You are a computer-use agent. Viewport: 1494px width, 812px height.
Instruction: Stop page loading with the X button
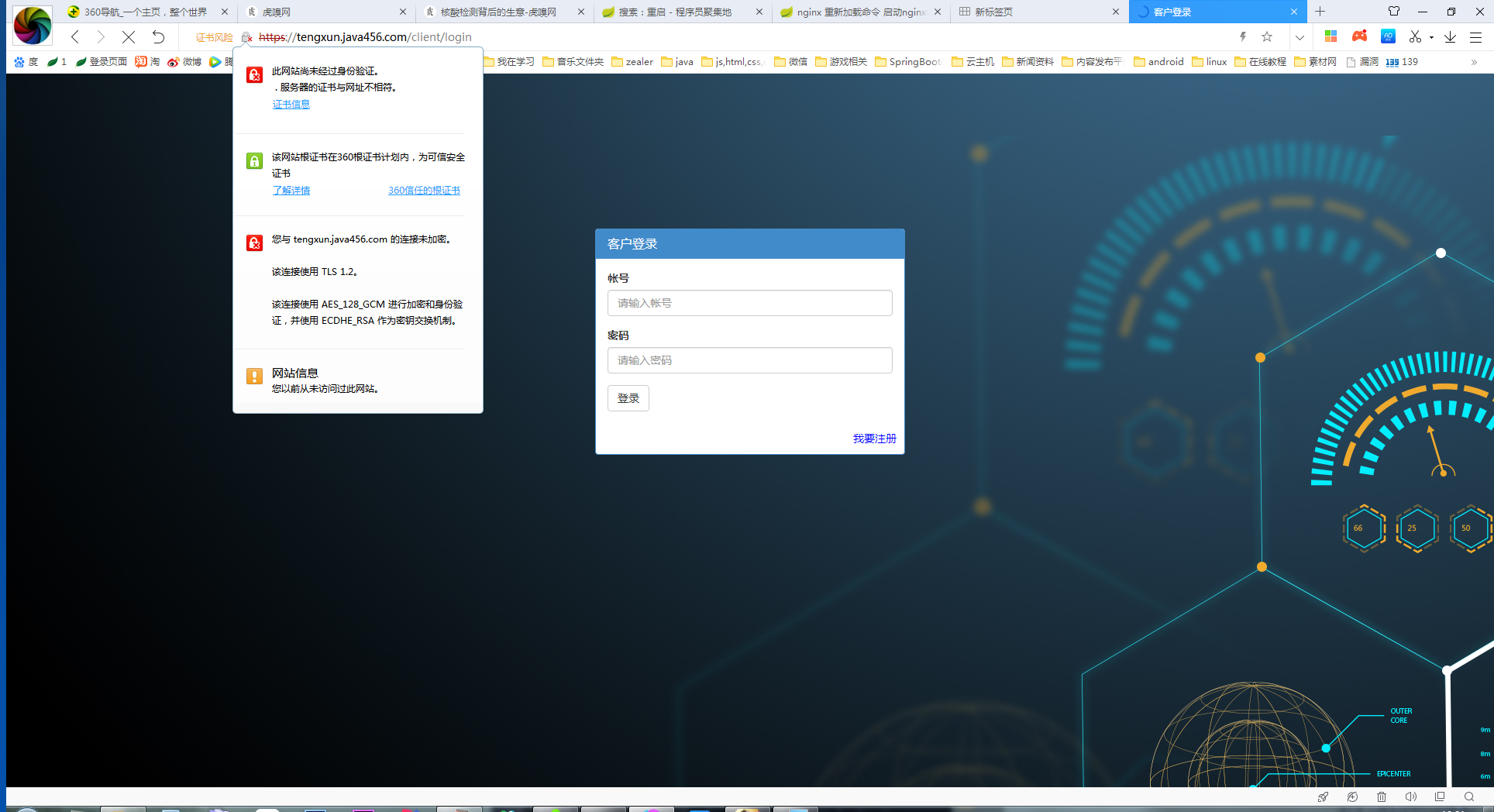[129, 36]
